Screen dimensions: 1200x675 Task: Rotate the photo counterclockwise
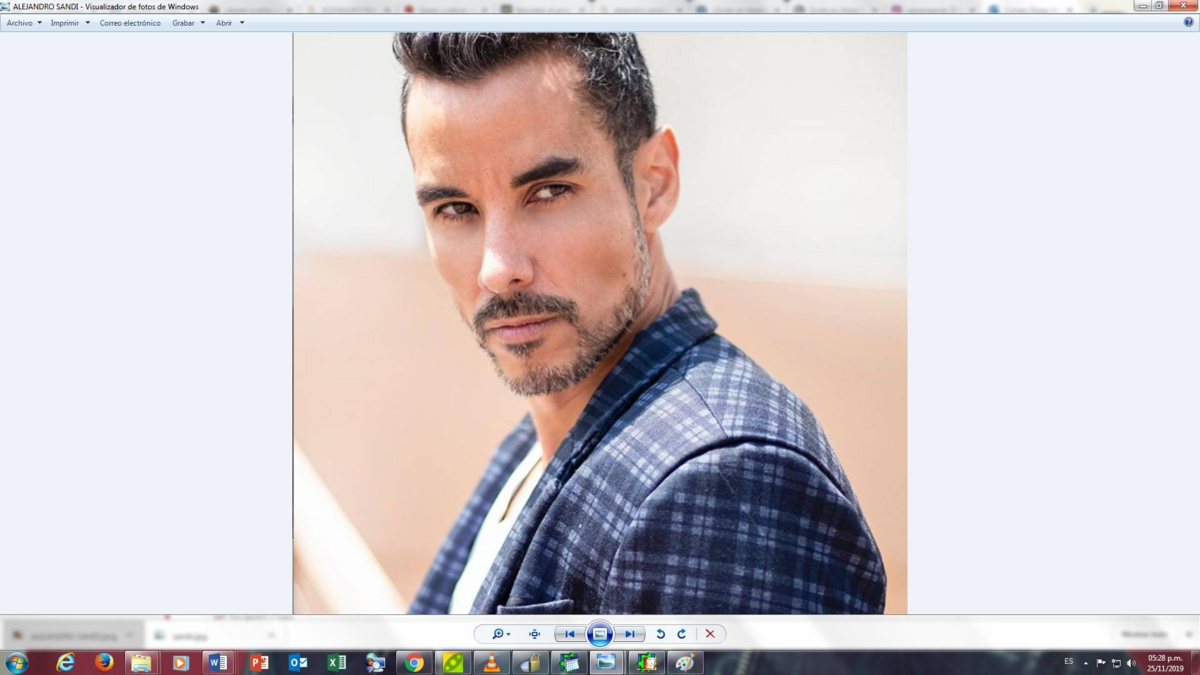click(x=661, y=634)
